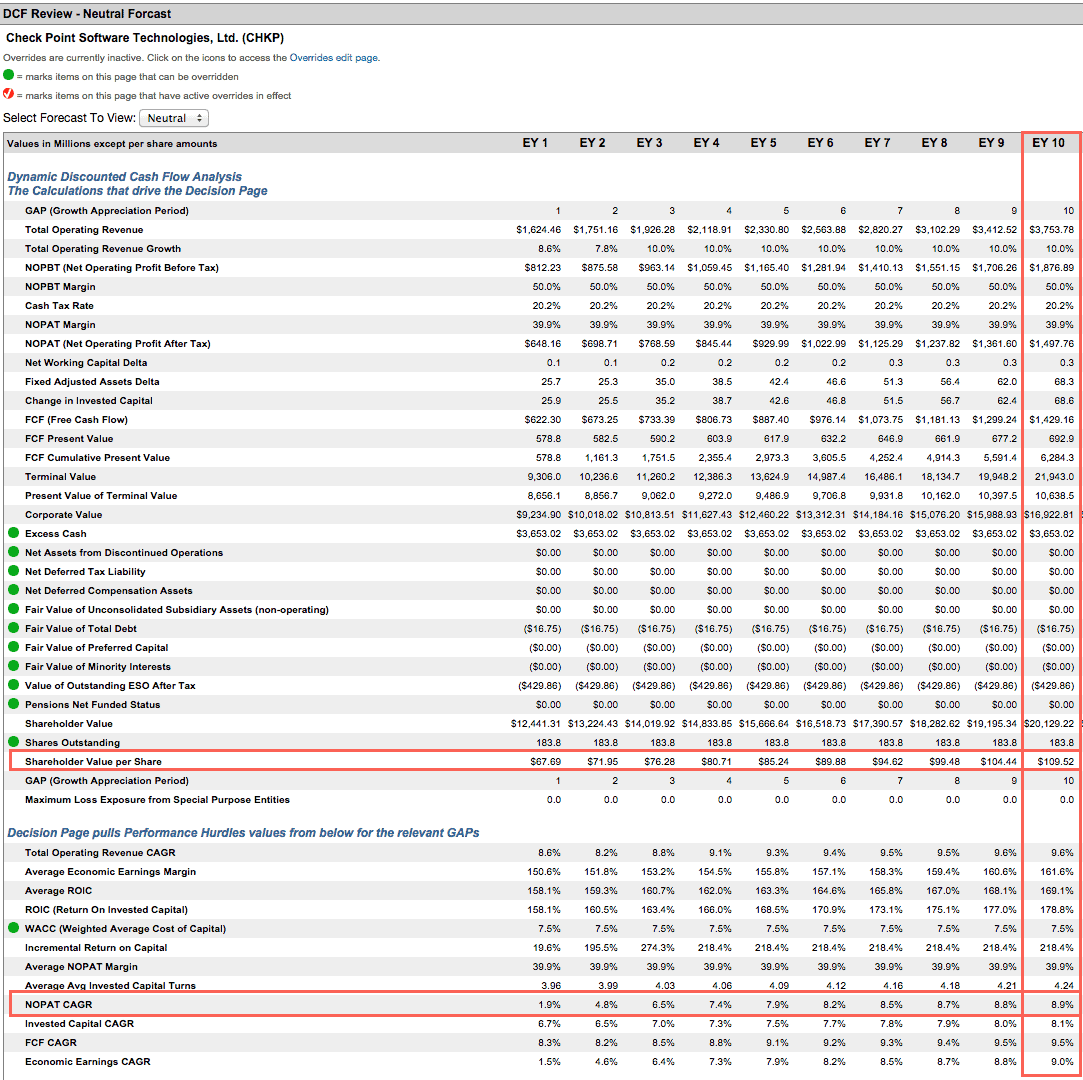Select the FCF Cumulative Present Value label

(97, 458)
